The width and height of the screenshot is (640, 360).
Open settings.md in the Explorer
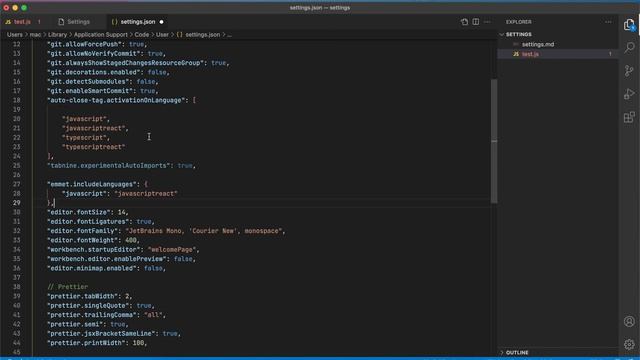point(538,44)
